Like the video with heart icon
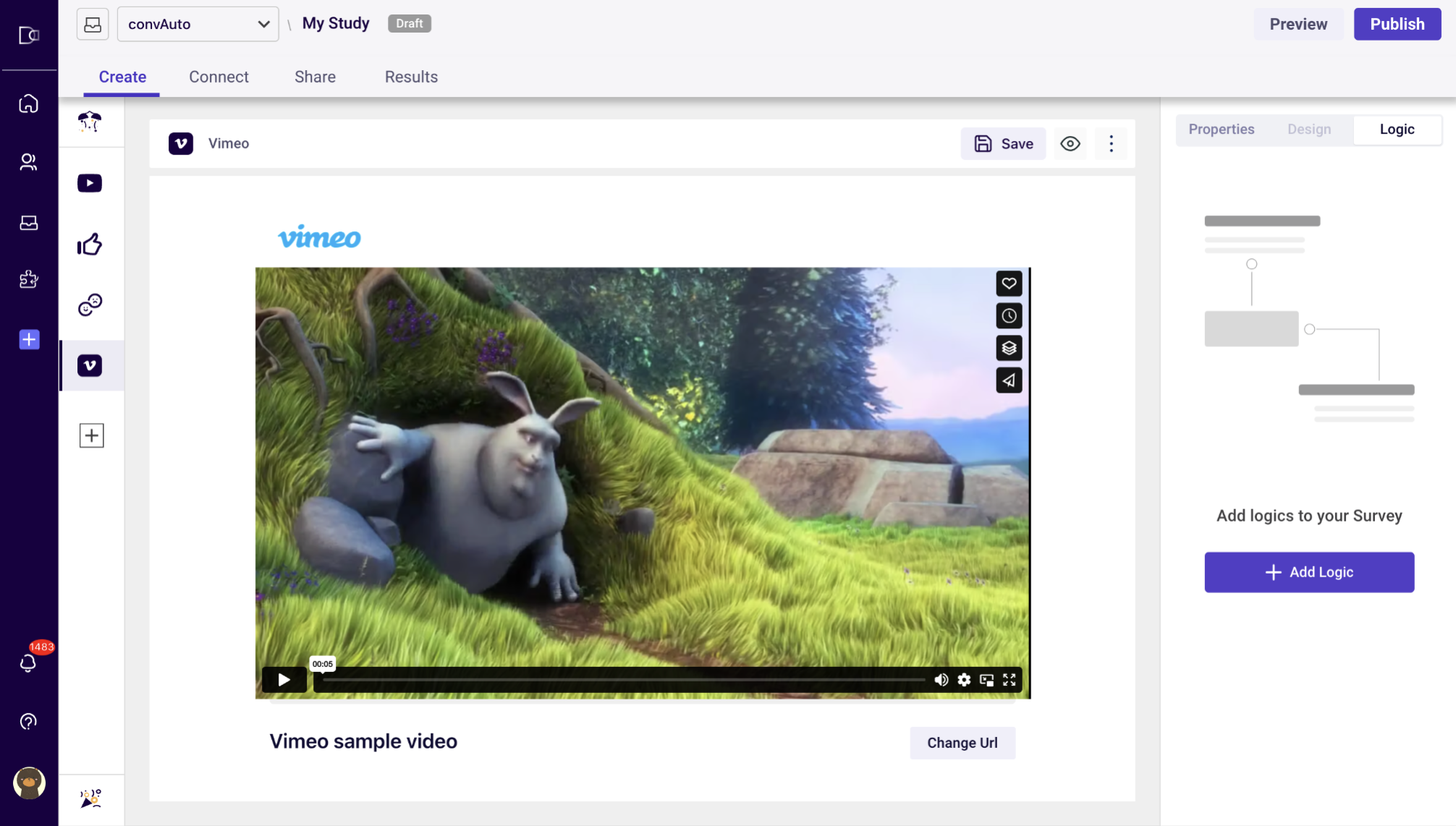The height and width of the screenshot is (826, 1456). tap(1009, 284)
